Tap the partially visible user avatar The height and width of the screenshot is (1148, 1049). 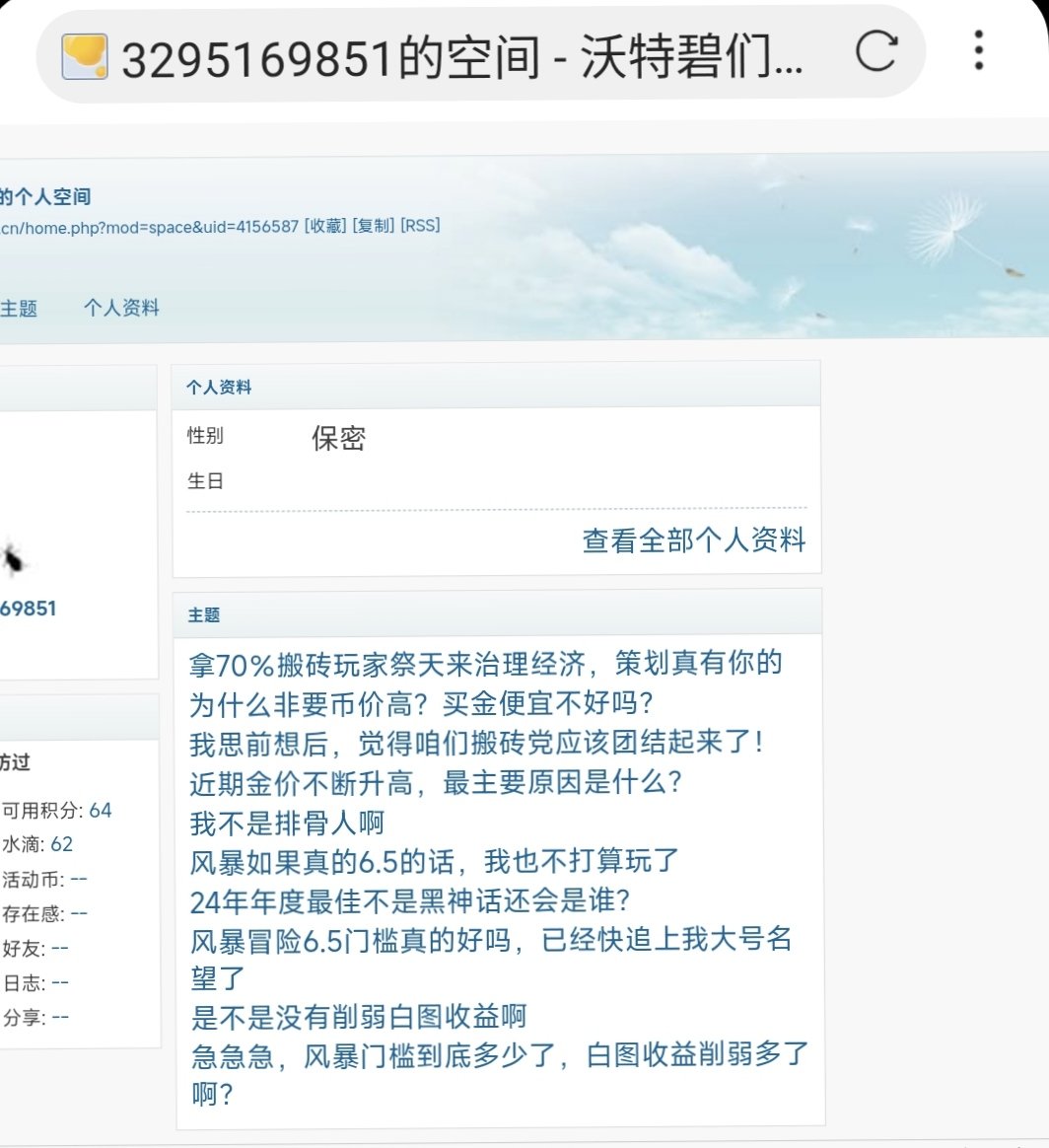coord(13,560)
